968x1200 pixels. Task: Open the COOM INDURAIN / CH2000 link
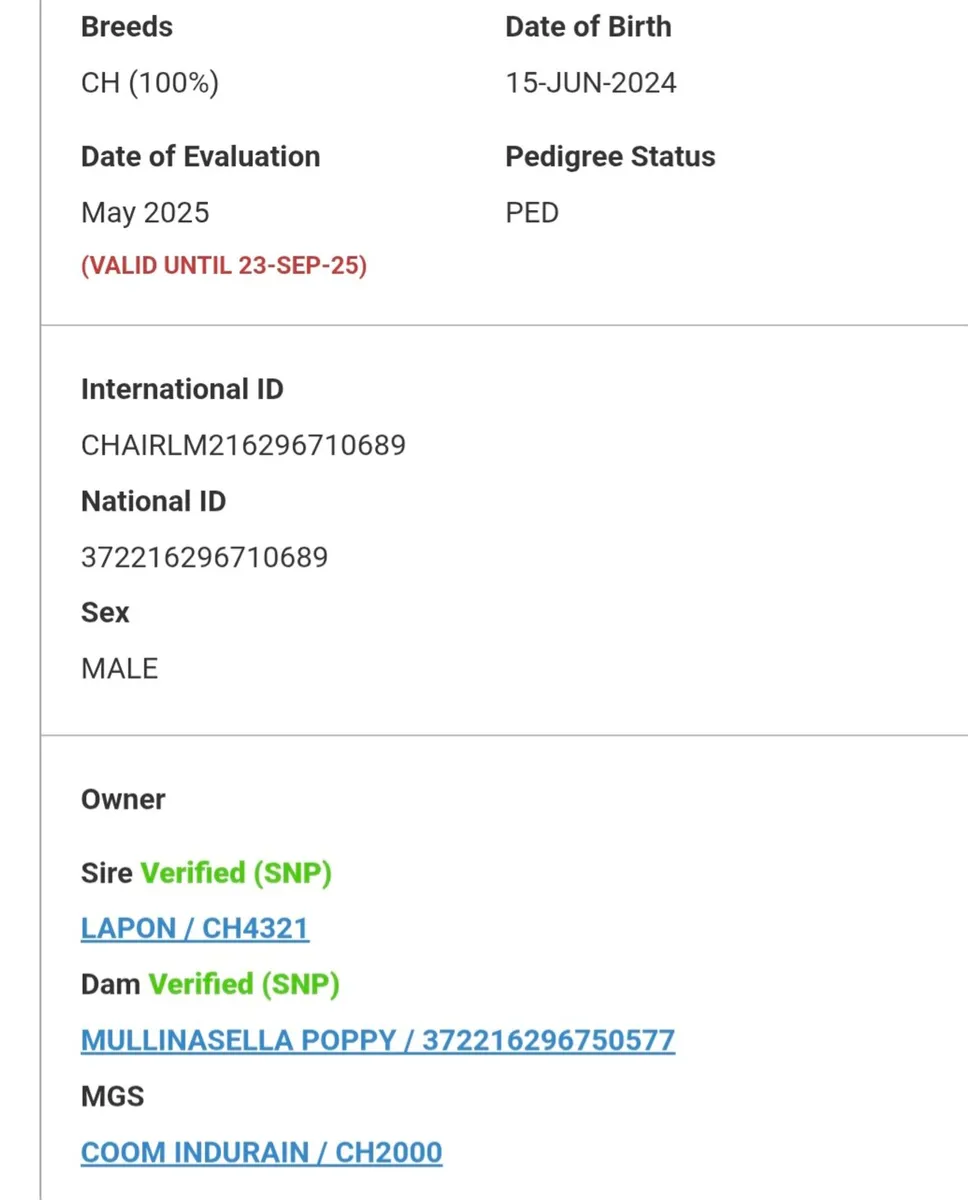point(261,1153)
